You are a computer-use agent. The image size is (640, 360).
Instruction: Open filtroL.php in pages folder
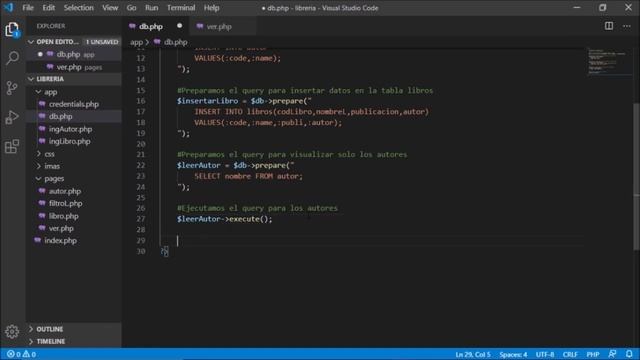pos(74,203)
